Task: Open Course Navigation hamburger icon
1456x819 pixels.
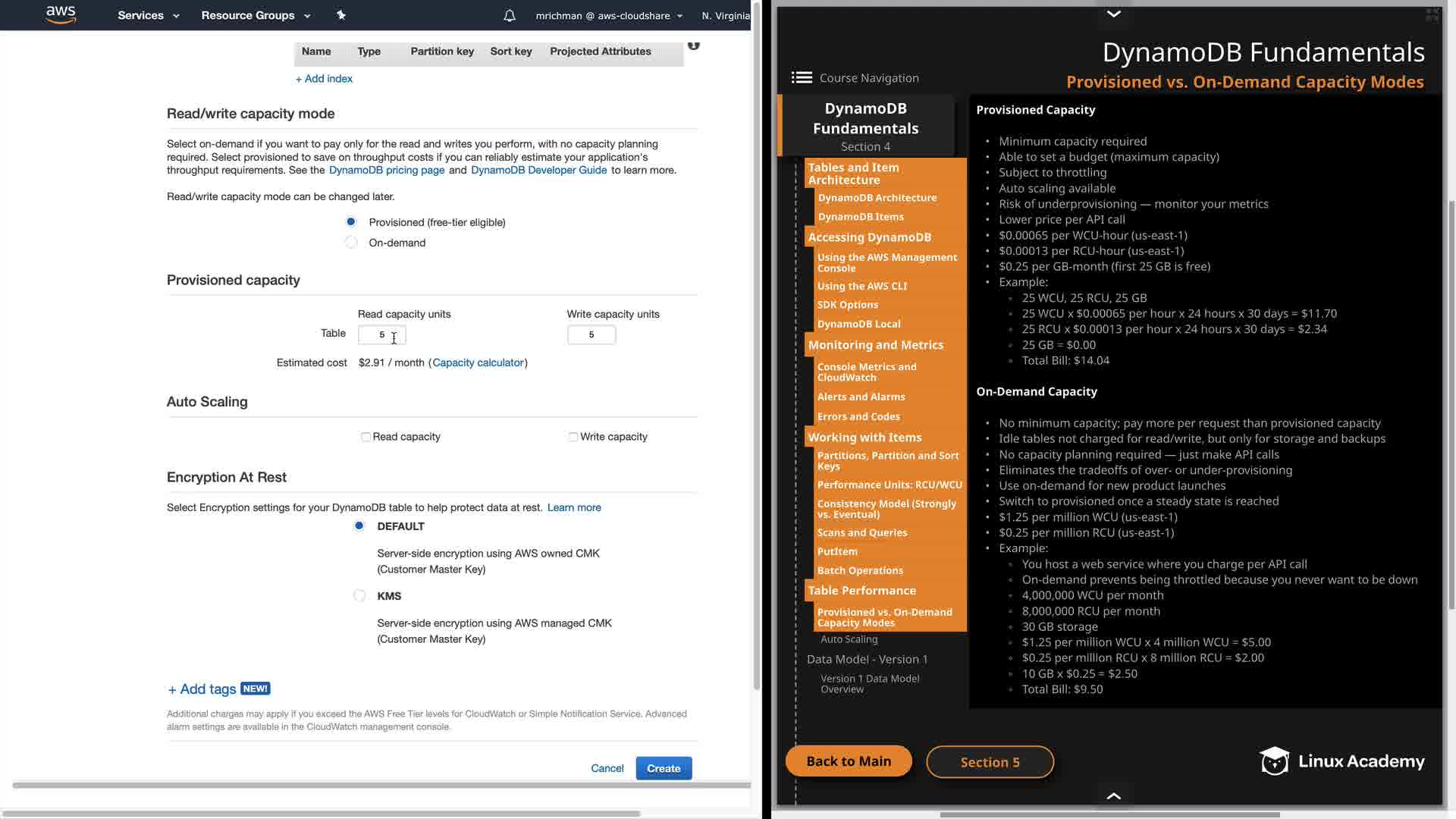Action: [x=802, y=77]
